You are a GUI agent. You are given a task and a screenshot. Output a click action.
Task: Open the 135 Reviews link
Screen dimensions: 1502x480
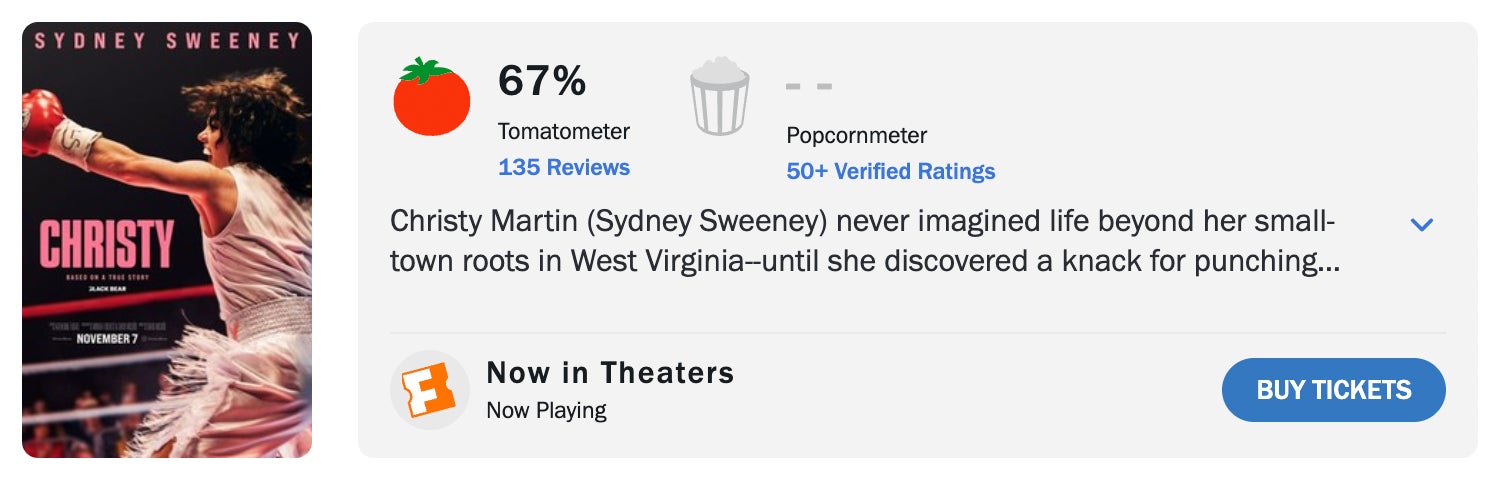pyautogui.click(x=564, y=167)
